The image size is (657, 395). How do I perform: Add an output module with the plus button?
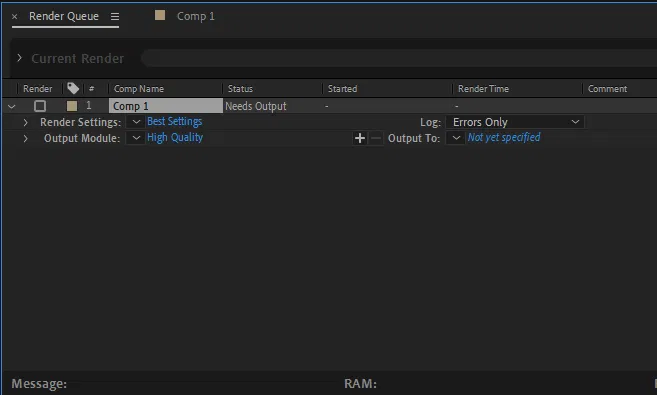click(360, 138)
